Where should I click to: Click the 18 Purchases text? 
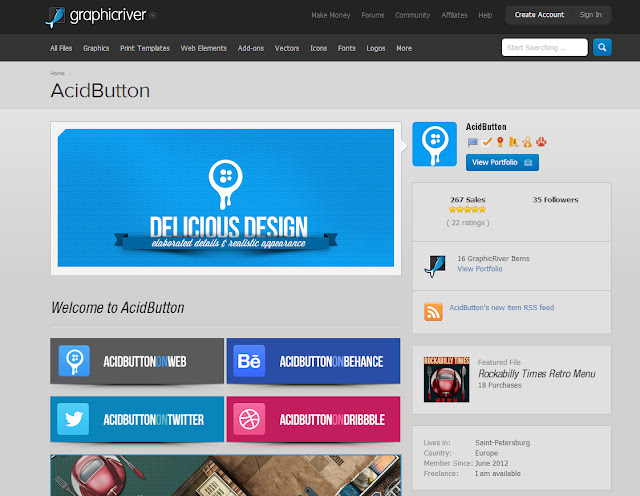point(500,385)
